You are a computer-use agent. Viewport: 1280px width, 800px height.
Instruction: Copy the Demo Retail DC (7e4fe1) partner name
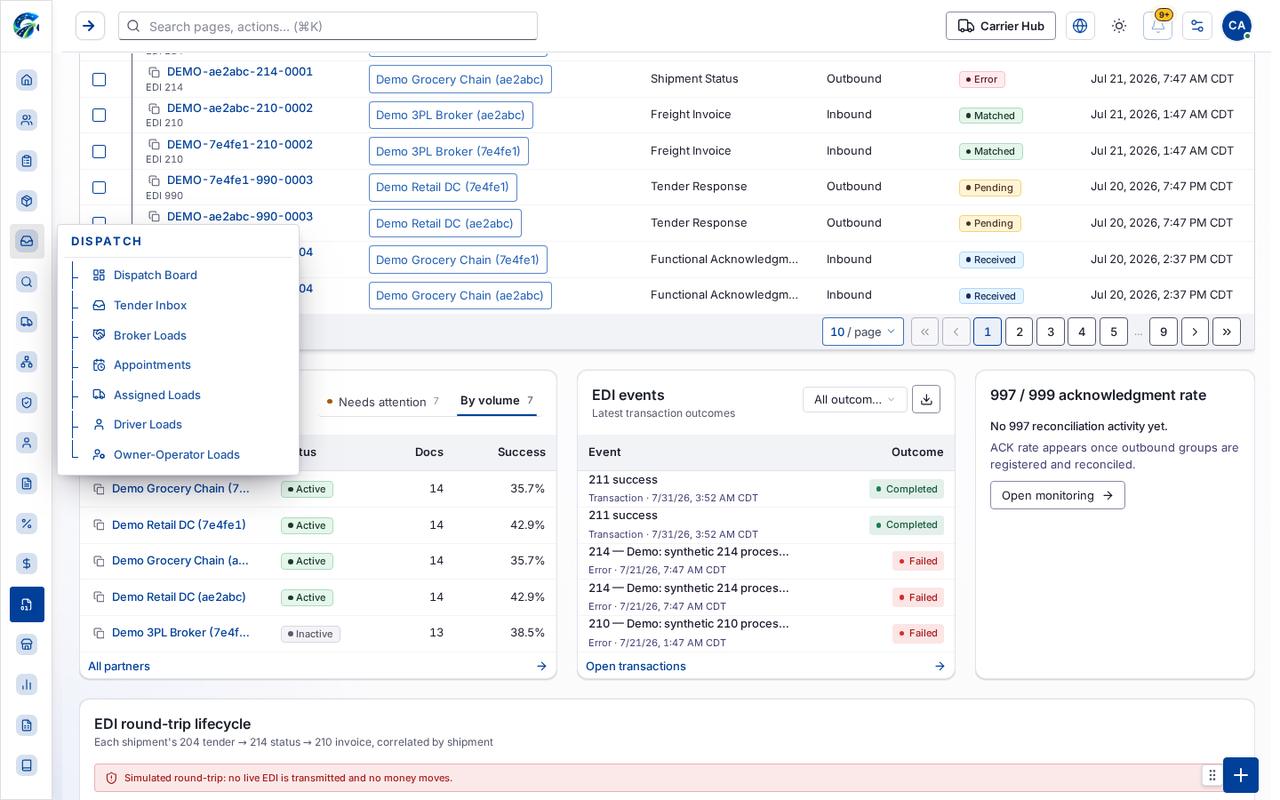(x=99, y=525)
